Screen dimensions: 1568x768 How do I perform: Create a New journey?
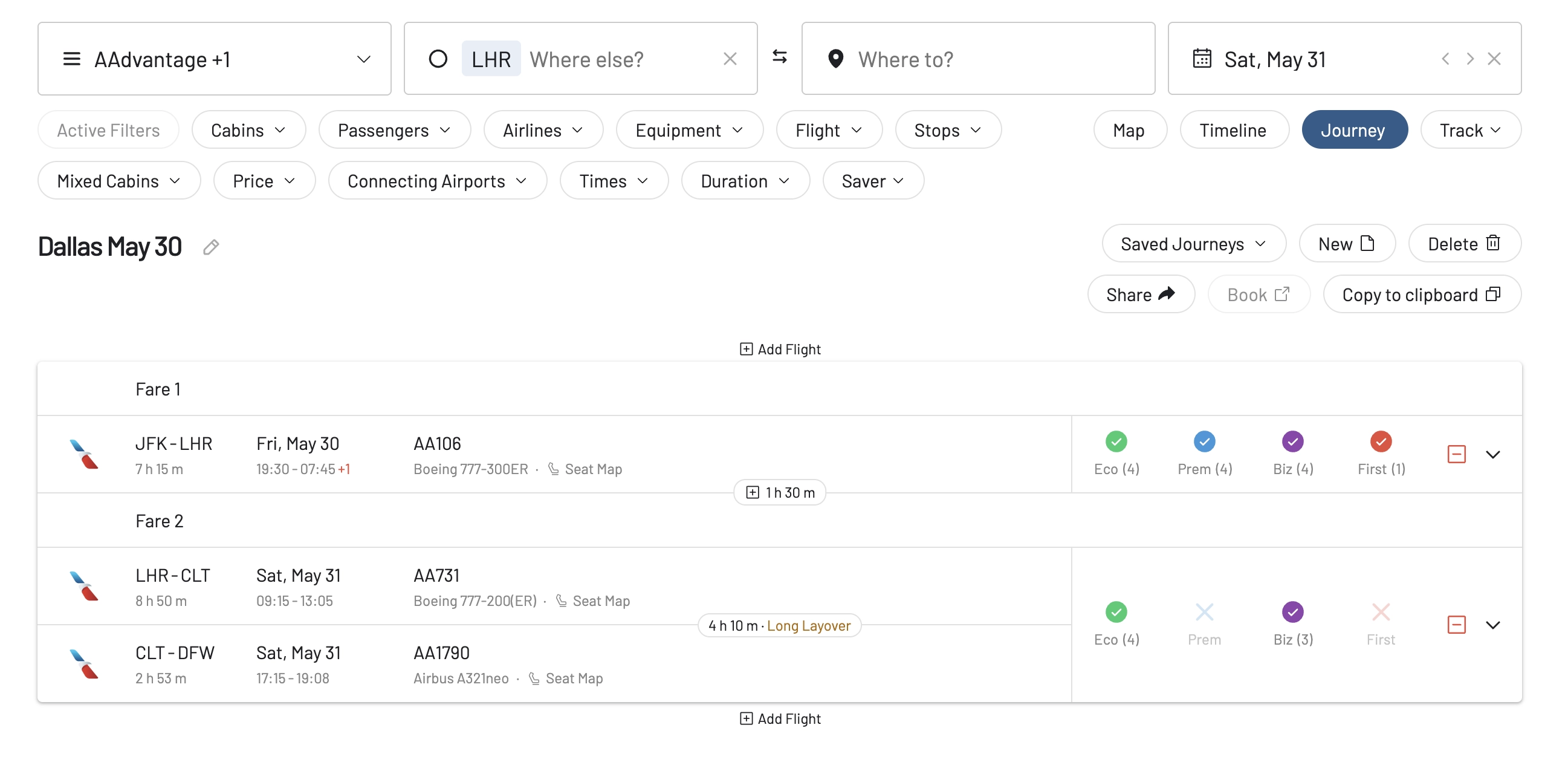[x=1346, y=244]
